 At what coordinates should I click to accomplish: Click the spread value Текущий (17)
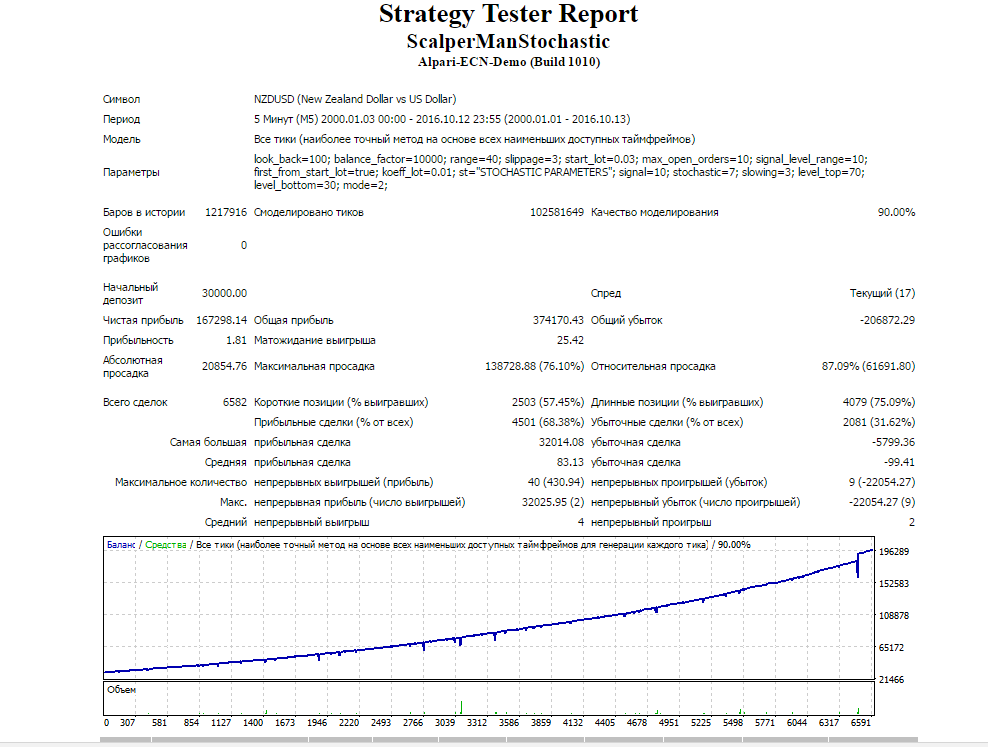882,293
